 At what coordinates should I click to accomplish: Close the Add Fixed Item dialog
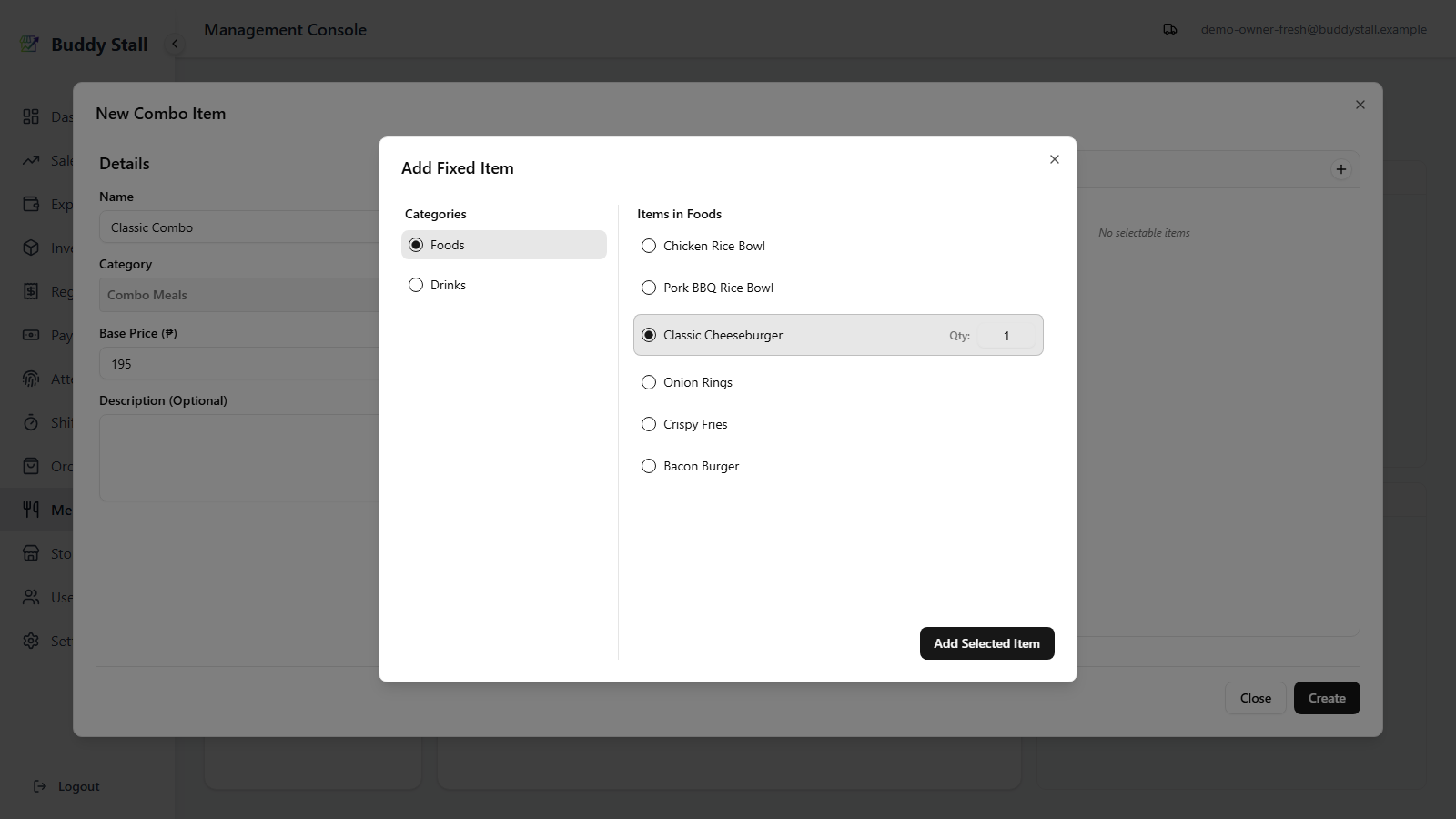1055,159
